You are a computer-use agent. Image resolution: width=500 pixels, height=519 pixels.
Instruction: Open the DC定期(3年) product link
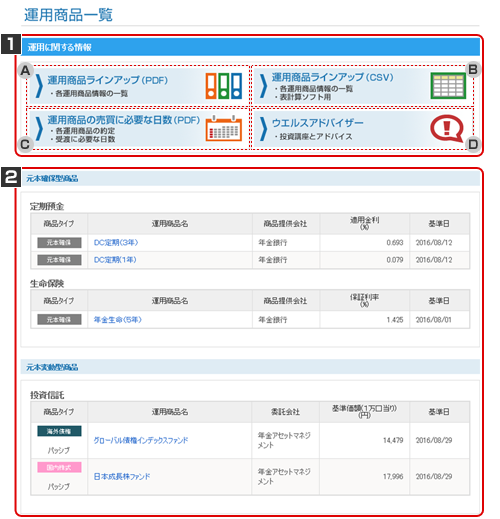116,243
